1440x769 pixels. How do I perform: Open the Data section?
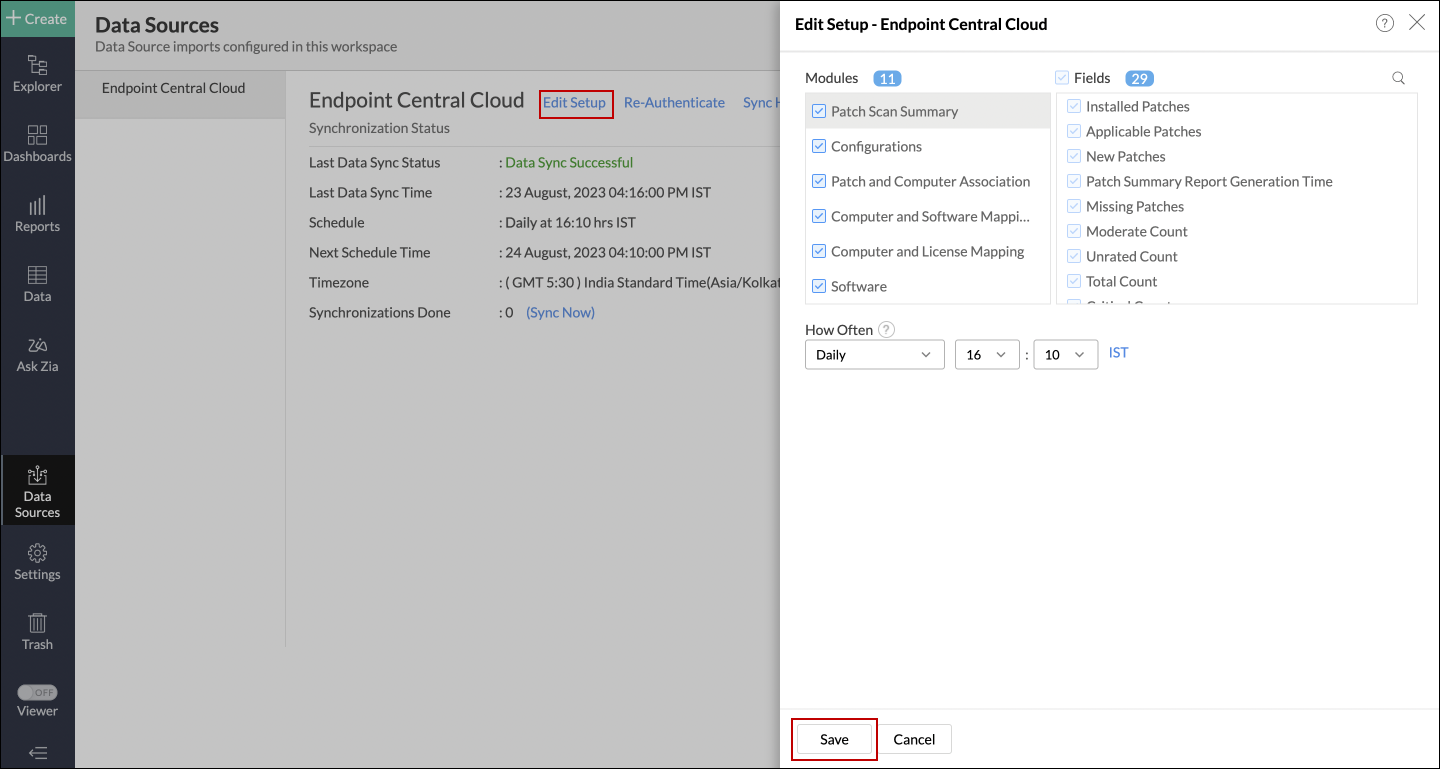(38, 281)
